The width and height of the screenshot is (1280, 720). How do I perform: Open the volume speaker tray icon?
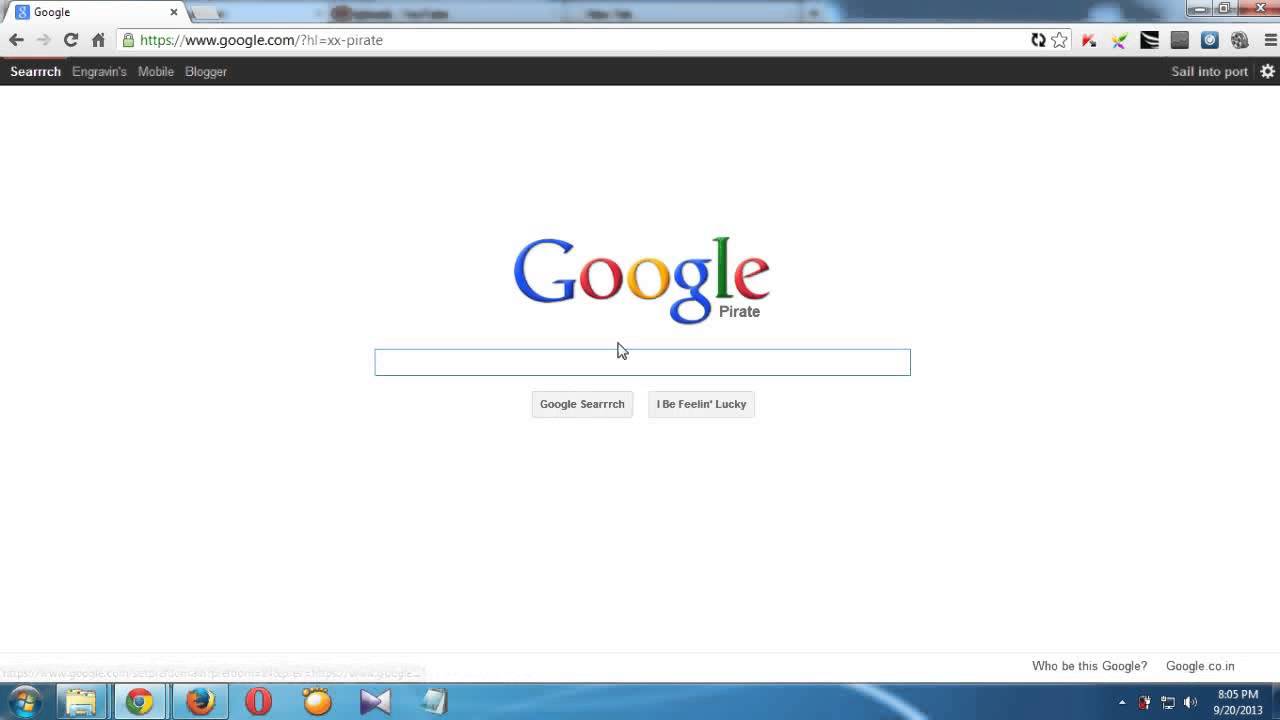click(x=1190, y=702)
